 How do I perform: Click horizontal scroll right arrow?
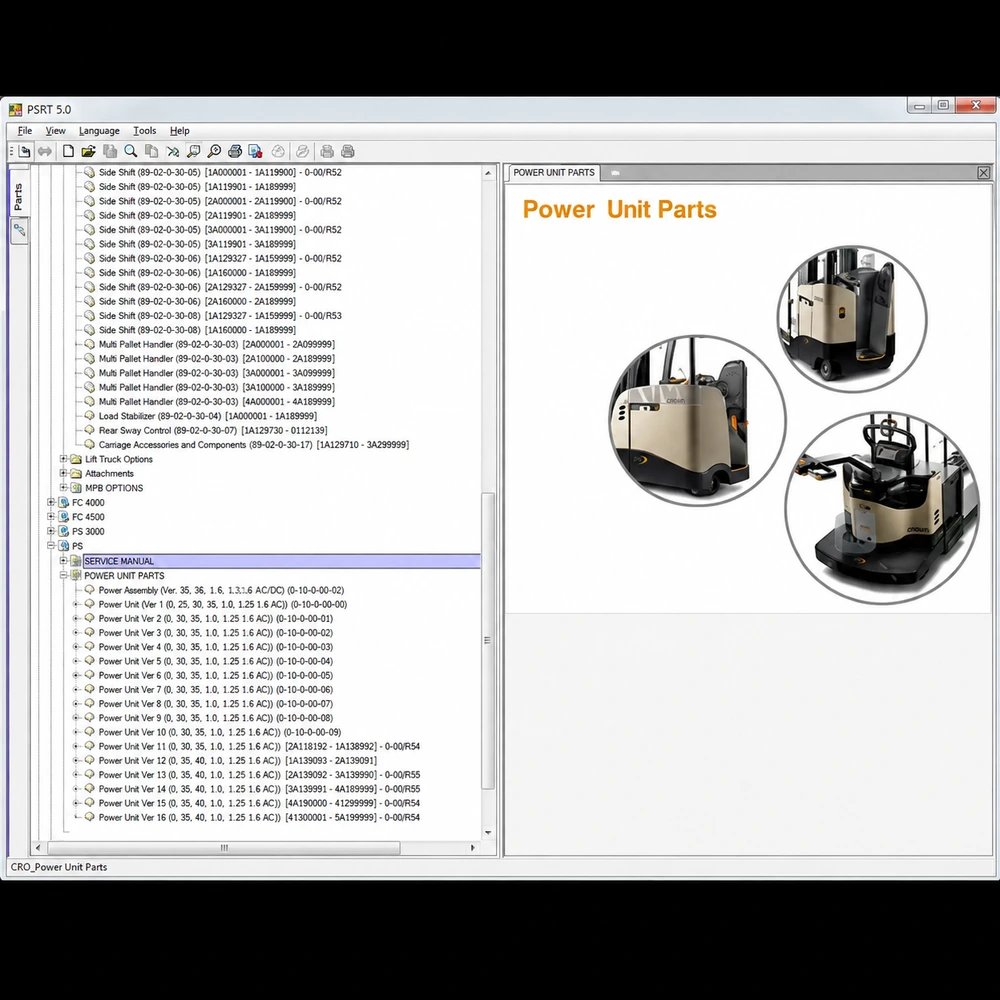coord(473,848)
